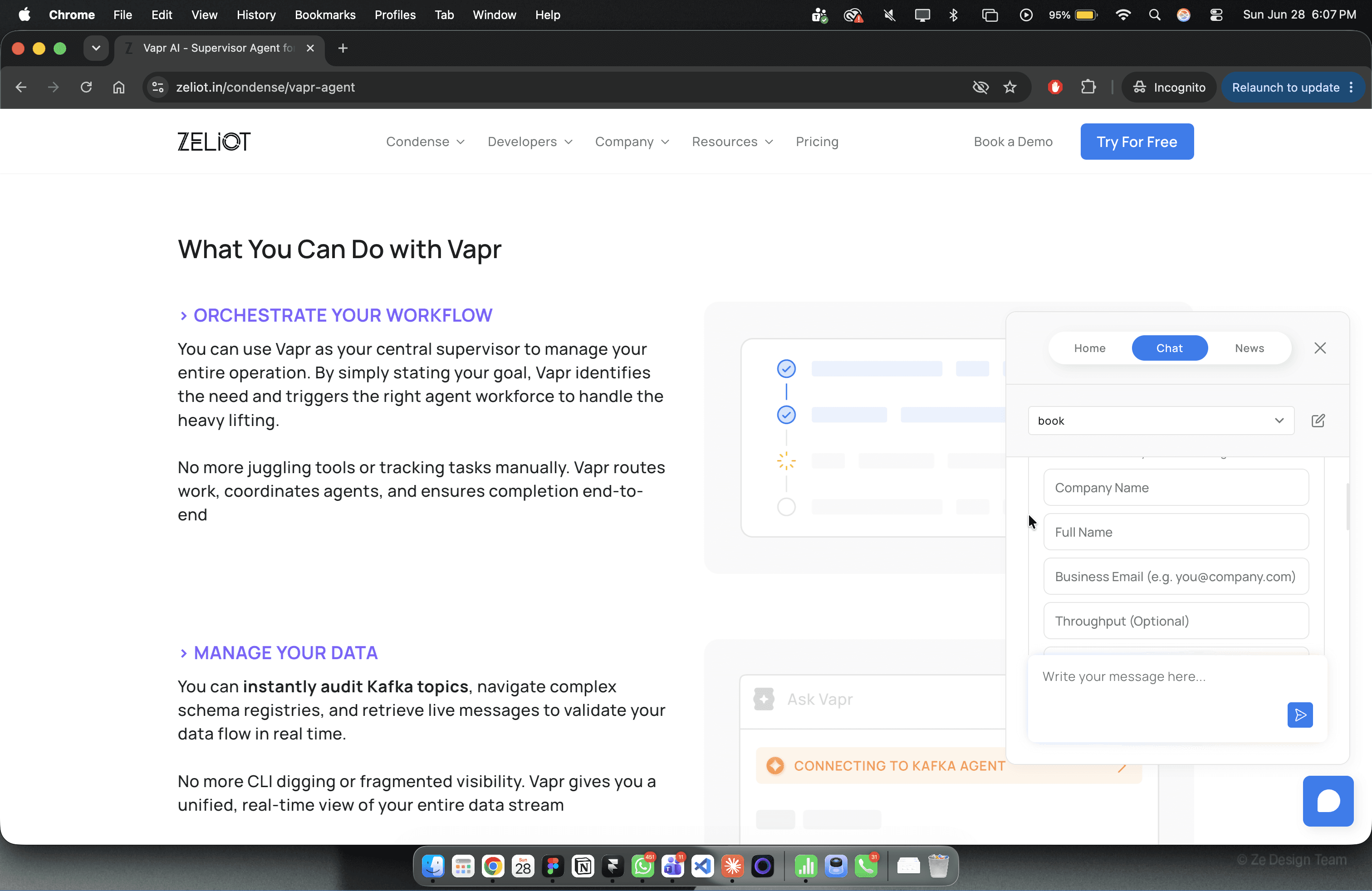Screen dimensions: 1372x891
Task: Open the Pricing page link
Action: click(x=817, y=142)
